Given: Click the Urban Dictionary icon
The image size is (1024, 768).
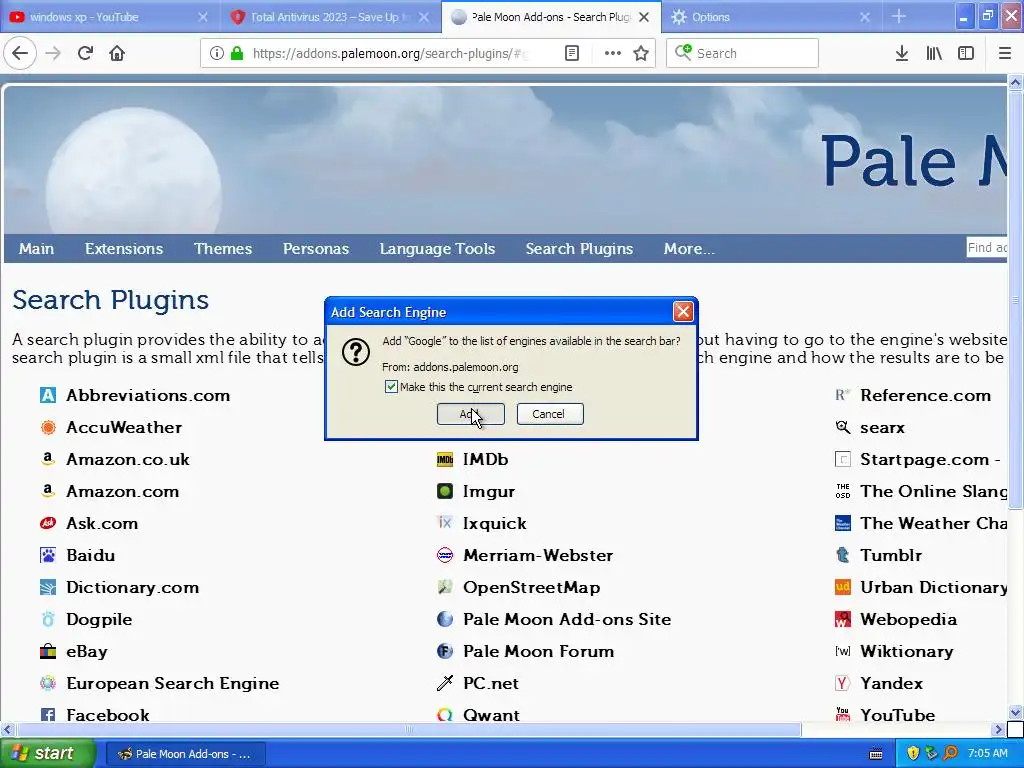Looking at the screenshot, I should (842, 587).
